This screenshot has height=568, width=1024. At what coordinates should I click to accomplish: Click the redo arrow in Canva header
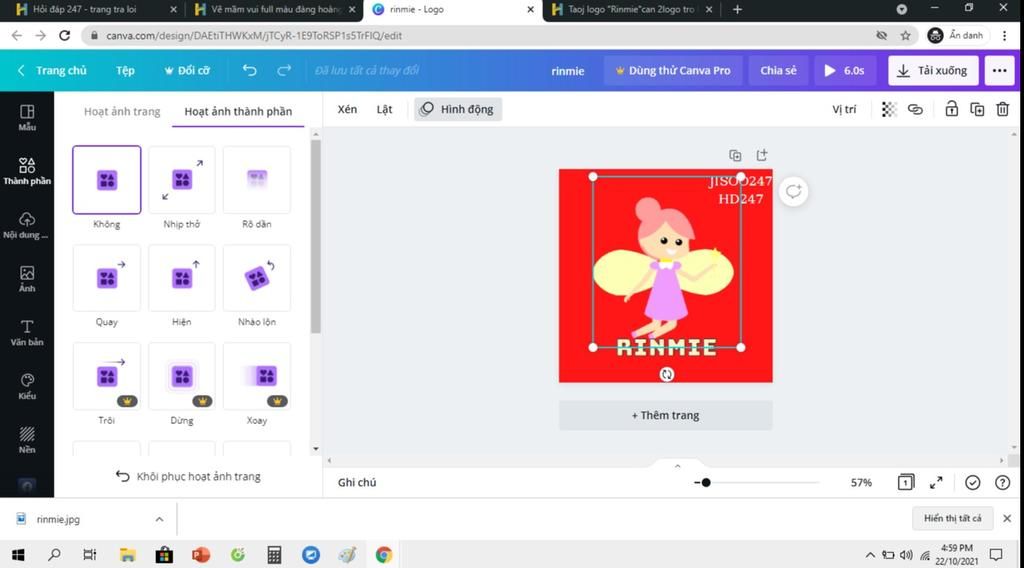tap(284, 70)
